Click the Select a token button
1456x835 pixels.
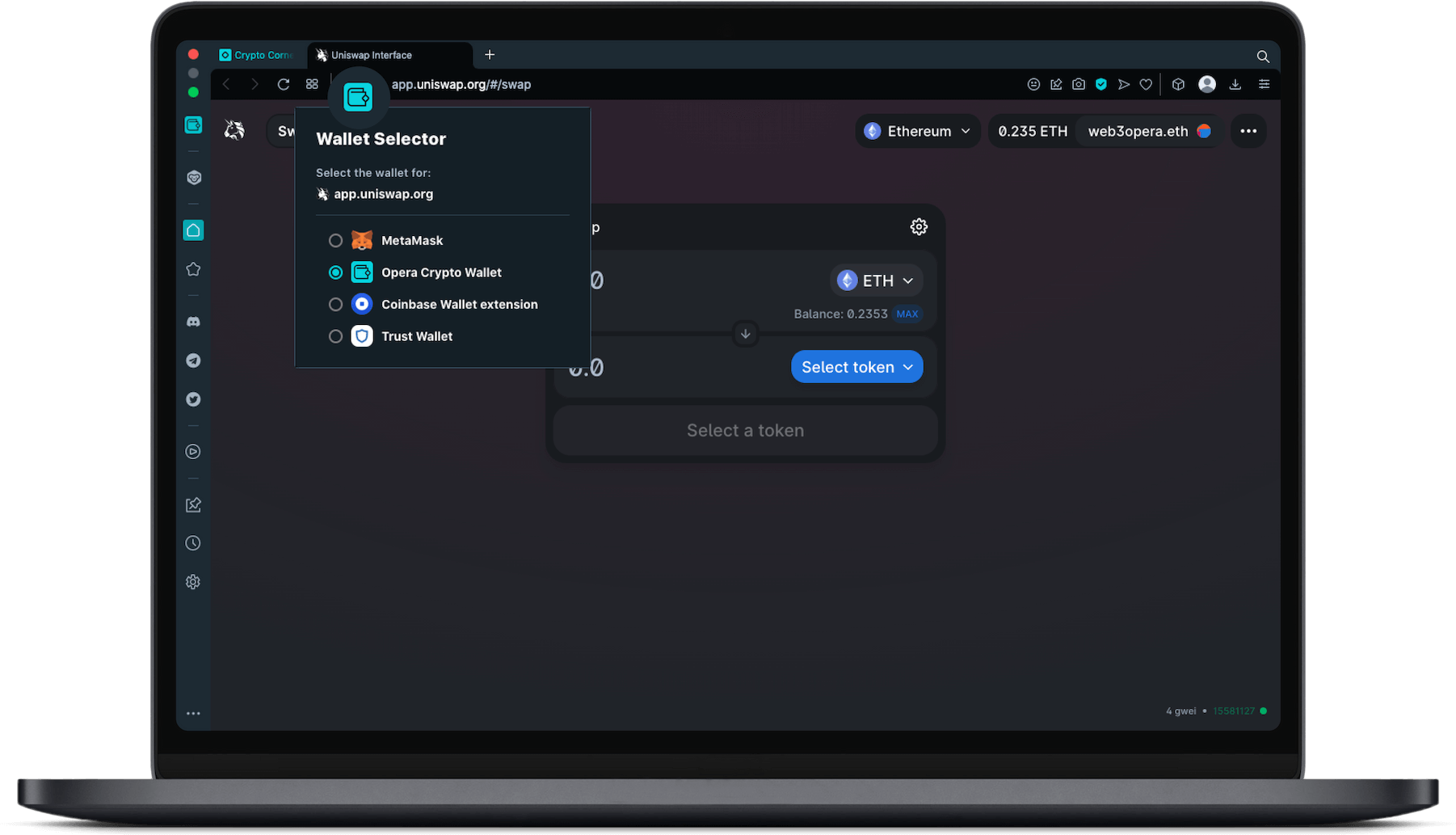745,431
